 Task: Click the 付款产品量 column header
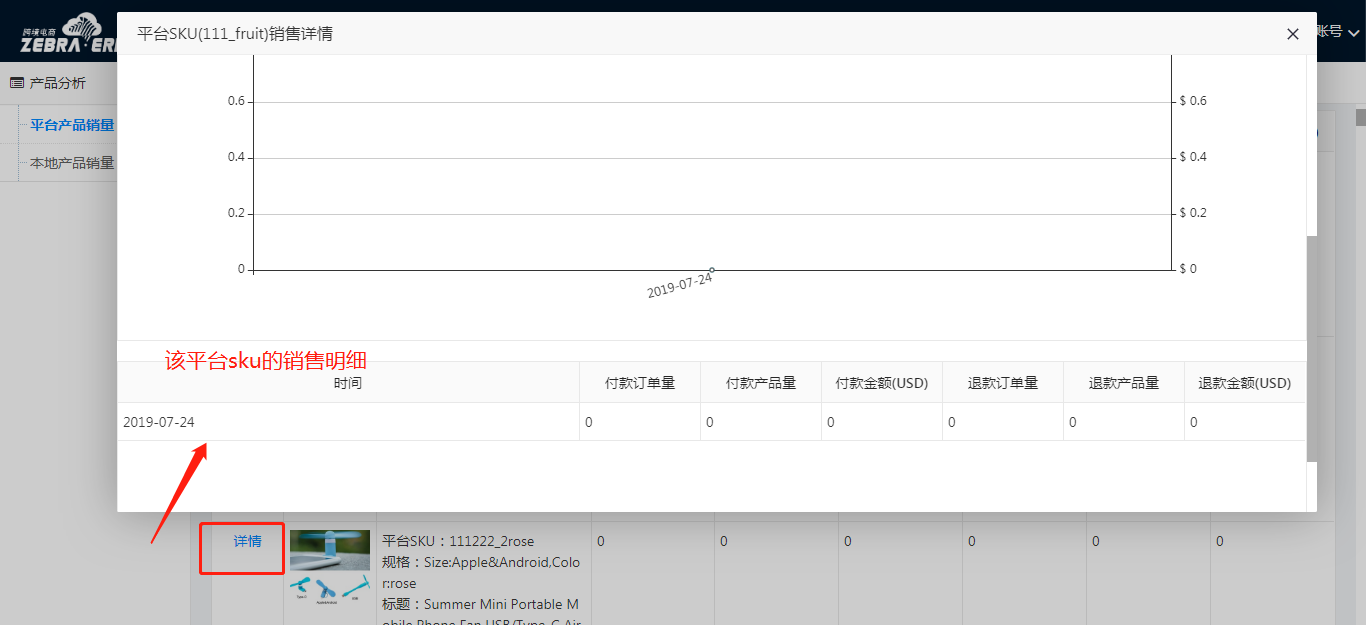tap(761, 383)
